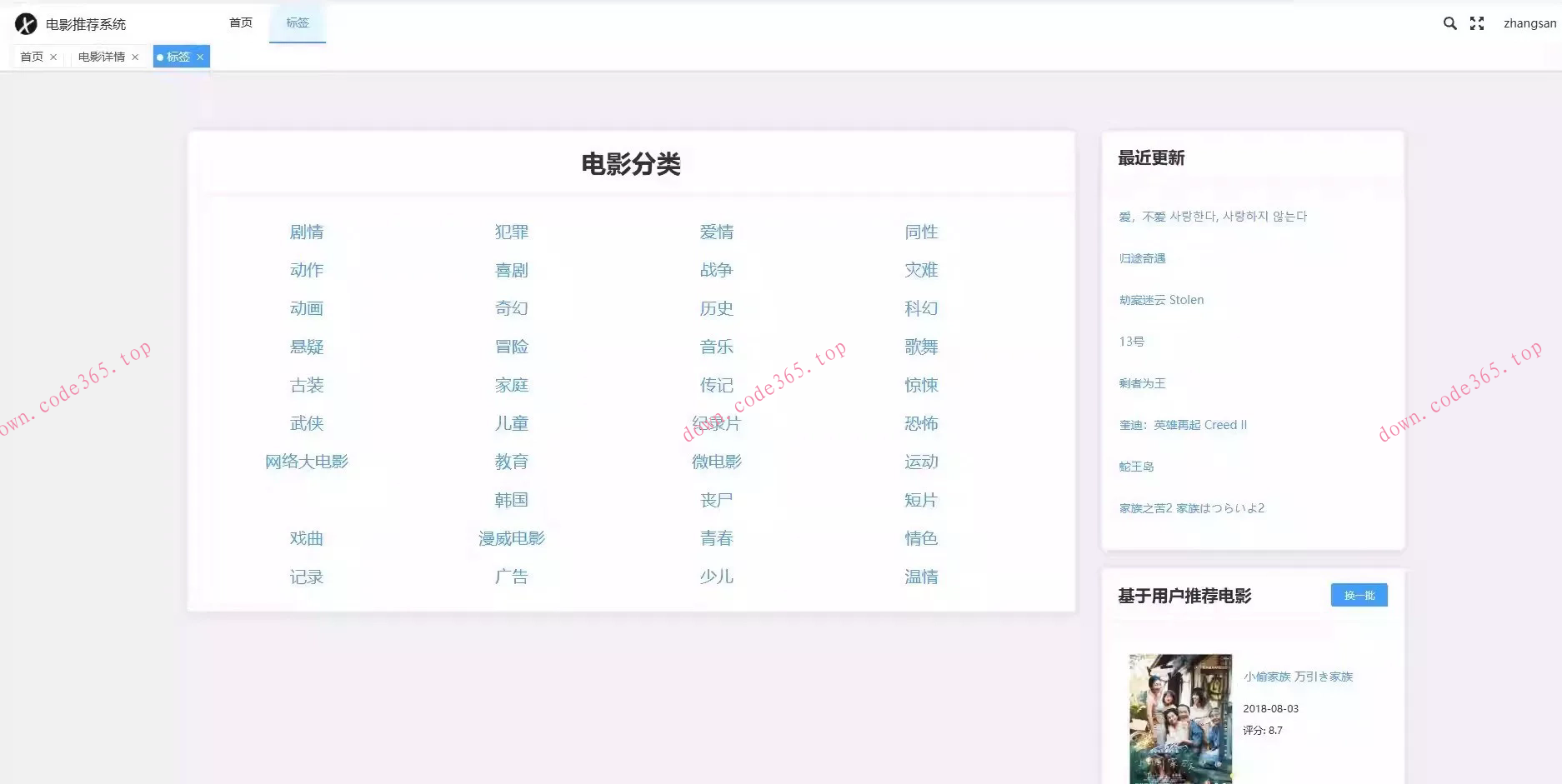
Task: Open the zhangsan user menu
Action: click(1529, 23)
